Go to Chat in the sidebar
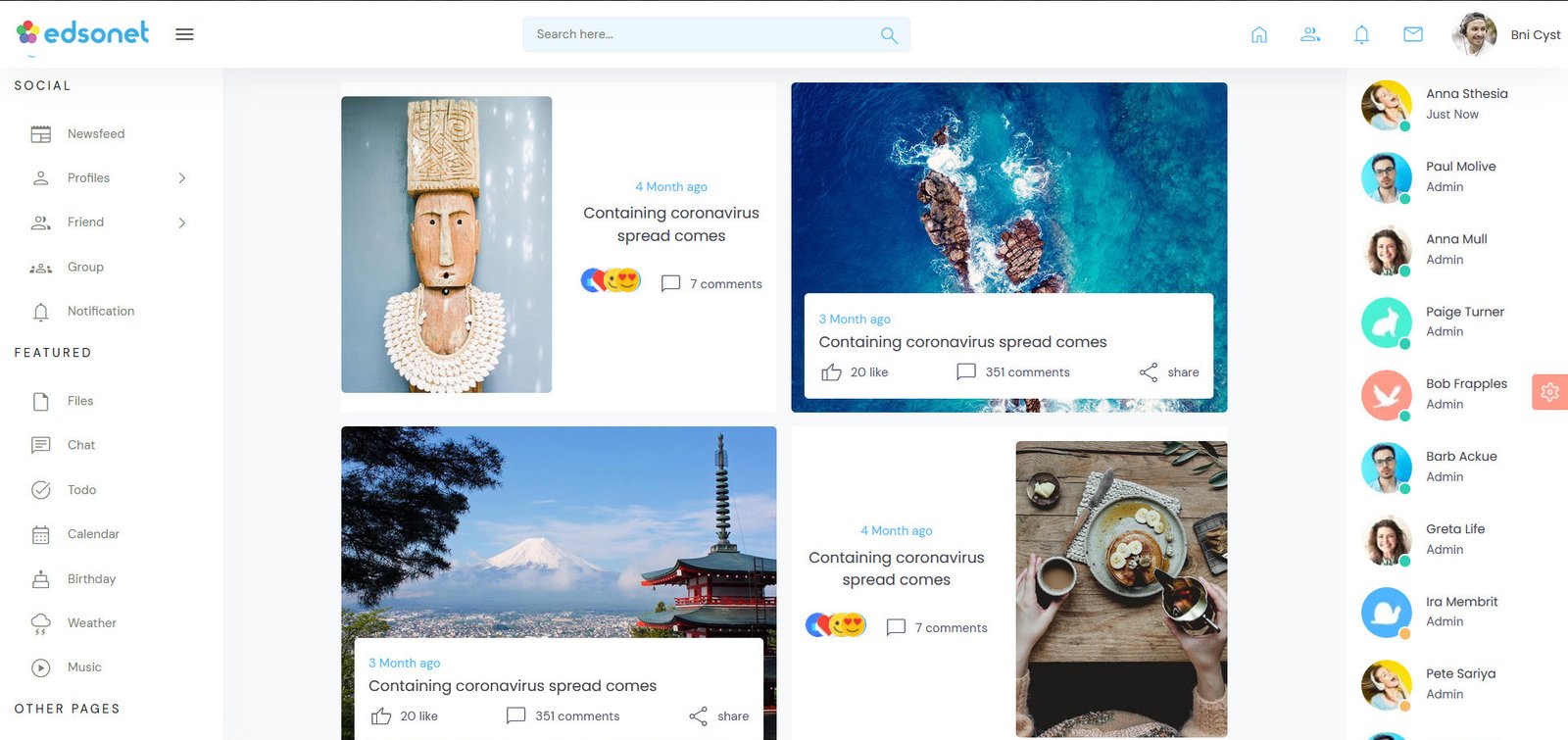 81,445
